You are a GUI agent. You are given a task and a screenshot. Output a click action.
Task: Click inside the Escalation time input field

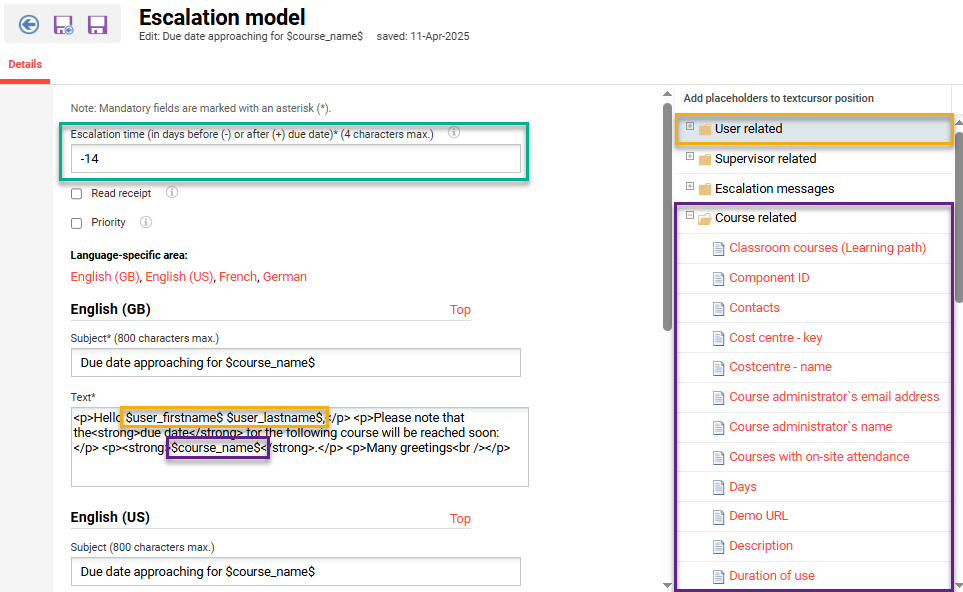[294, 158]
